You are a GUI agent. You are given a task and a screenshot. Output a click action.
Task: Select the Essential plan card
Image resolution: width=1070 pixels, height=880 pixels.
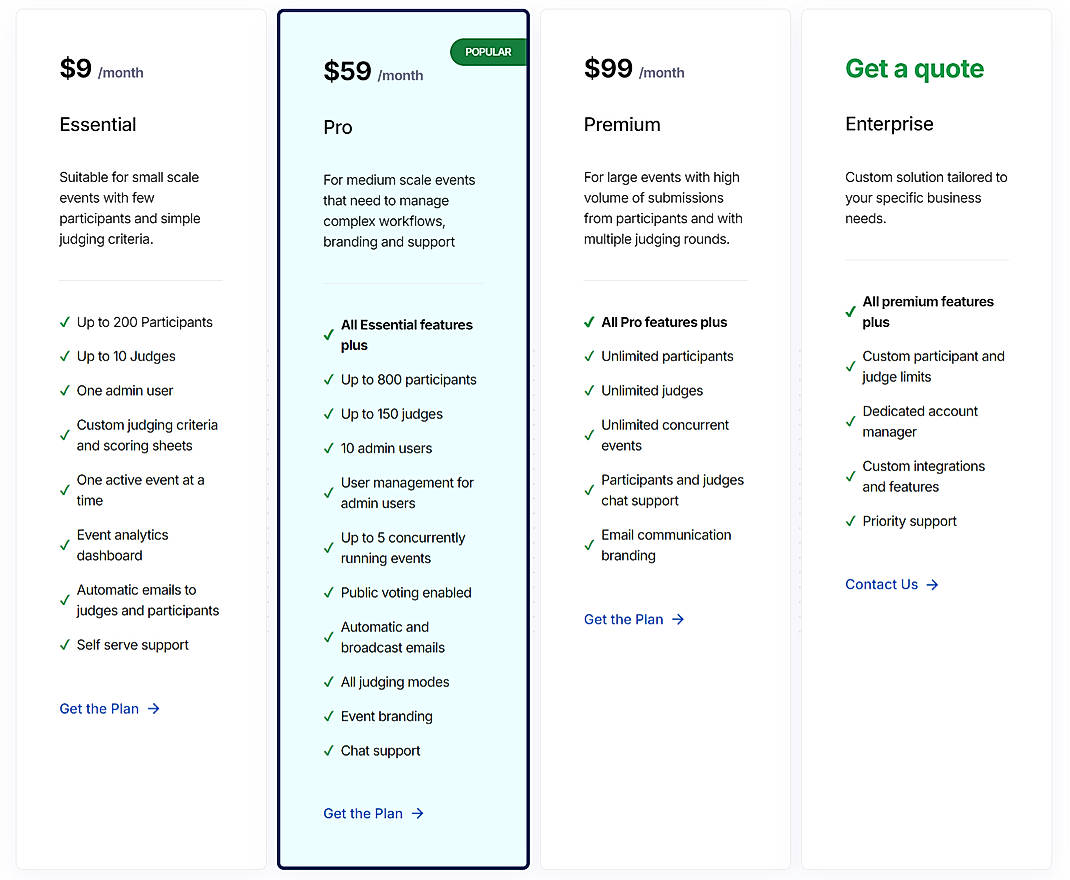pos(140,440)
